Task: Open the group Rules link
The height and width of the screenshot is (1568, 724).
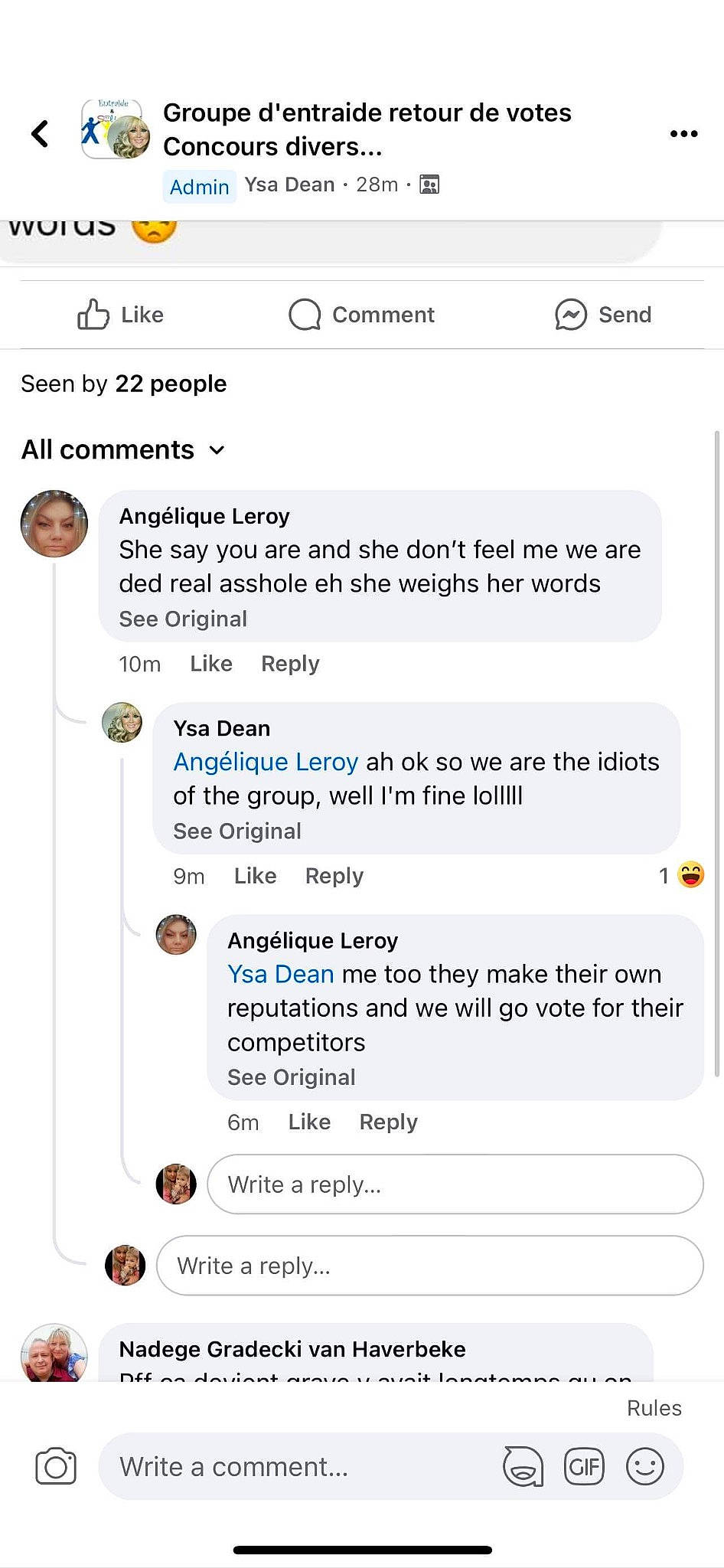Action: click(654, 1408)
